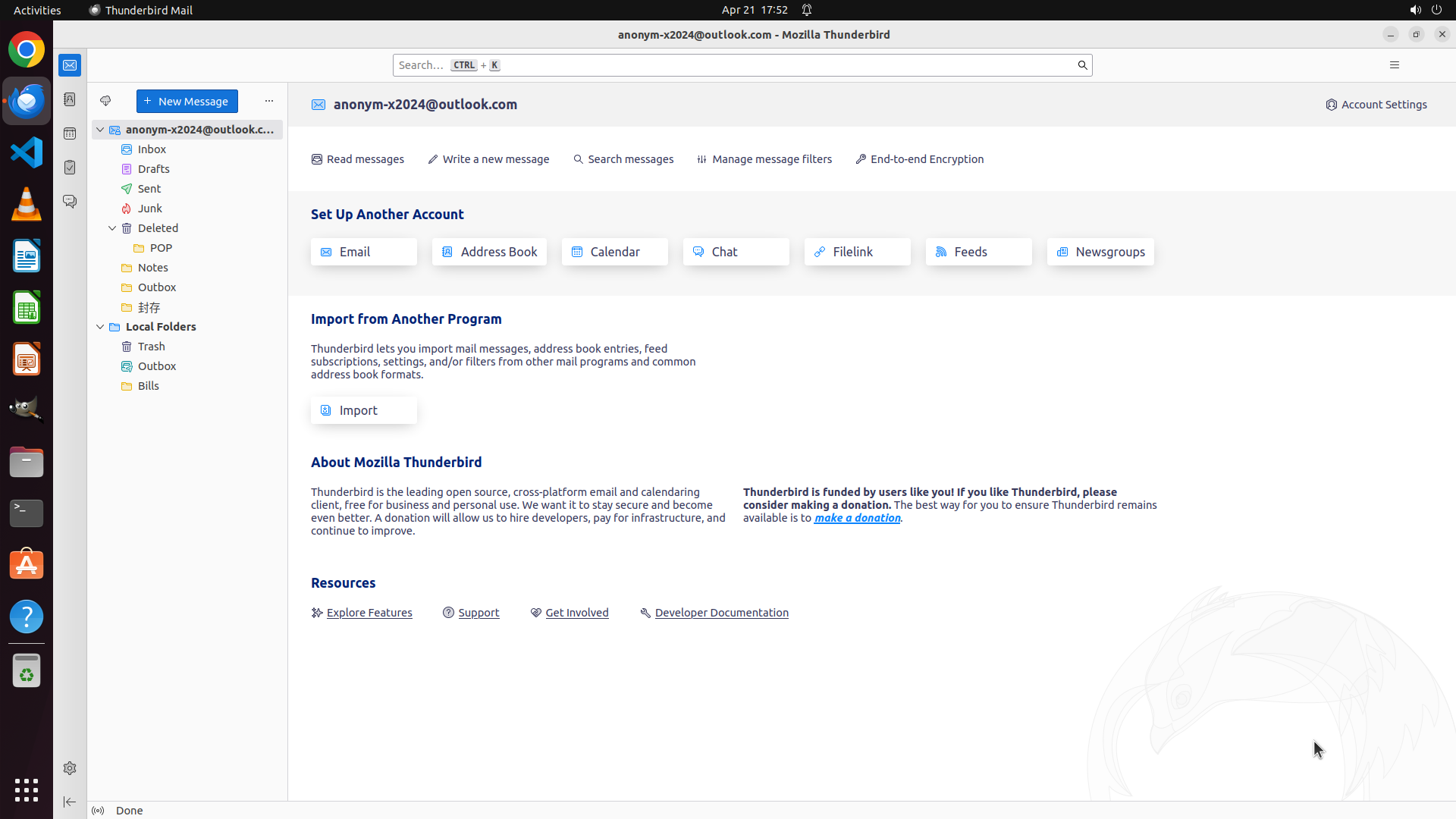Image resolution: width=1456 pixels, height=819 pixels.
Task: Collapse the Local Folders tree
Action: pos(100,327)
